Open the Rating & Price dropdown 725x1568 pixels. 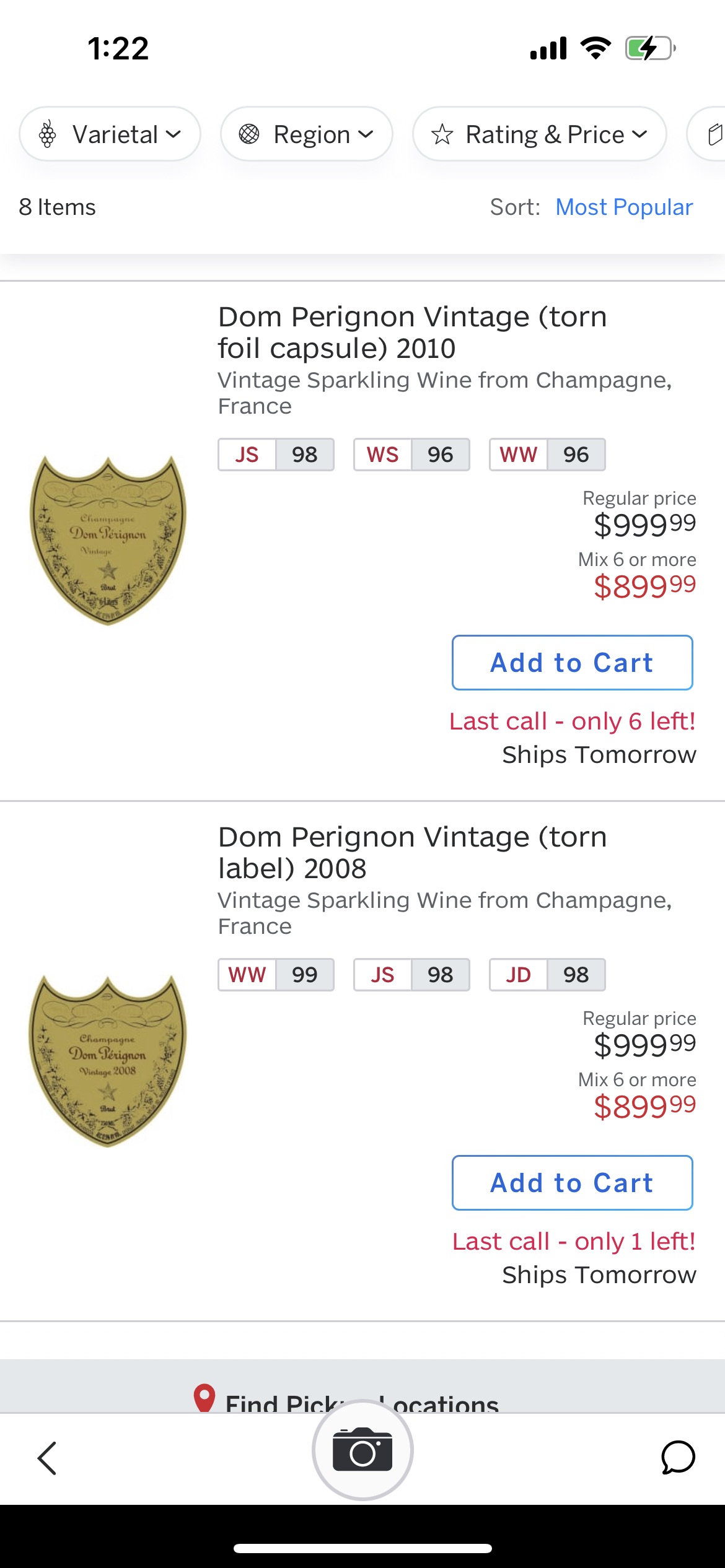pyautogui.click(x=540, y=134)
